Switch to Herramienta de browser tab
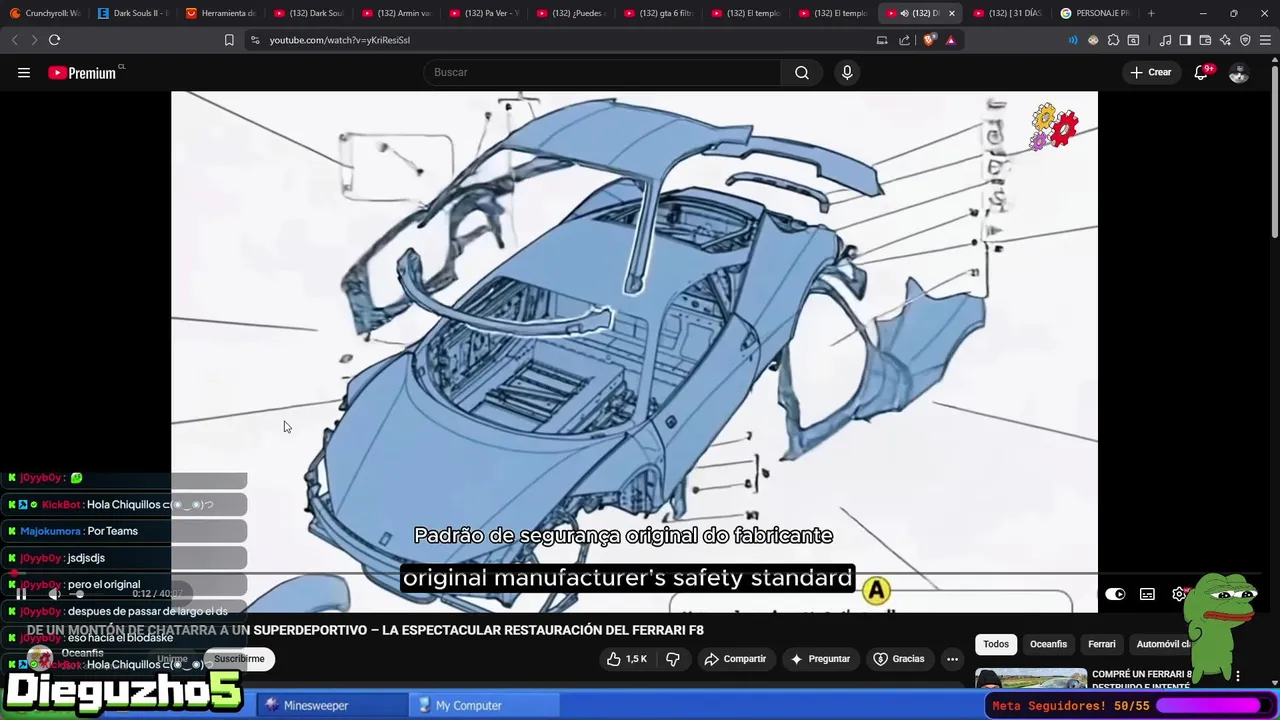 click(222, 13)
